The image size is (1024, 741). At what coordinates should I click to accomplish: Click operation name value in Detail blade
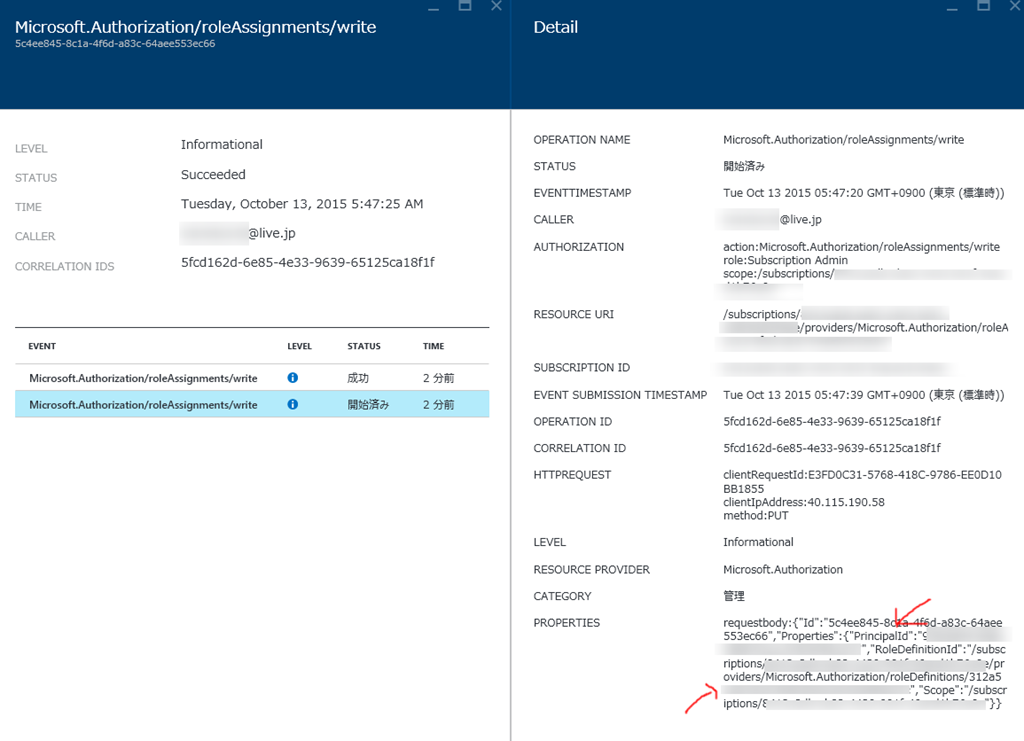843,140
